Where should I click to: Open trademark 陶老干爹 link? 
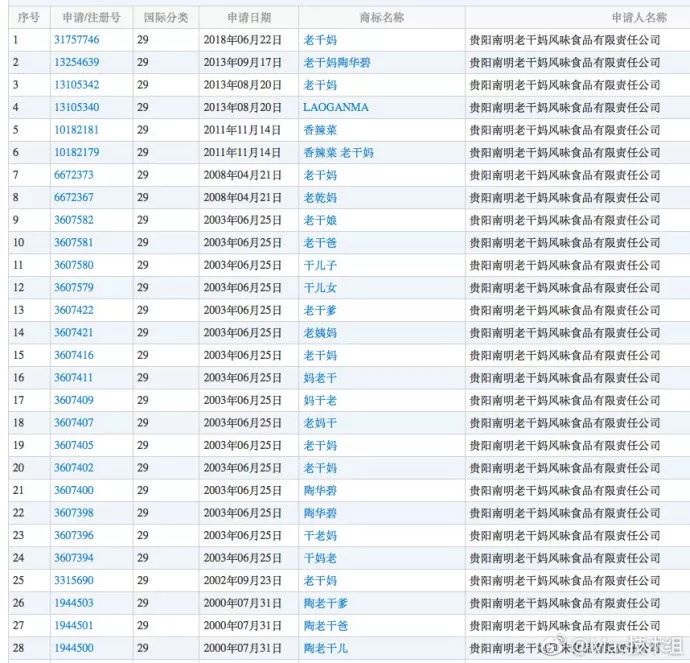click(326, 603)
